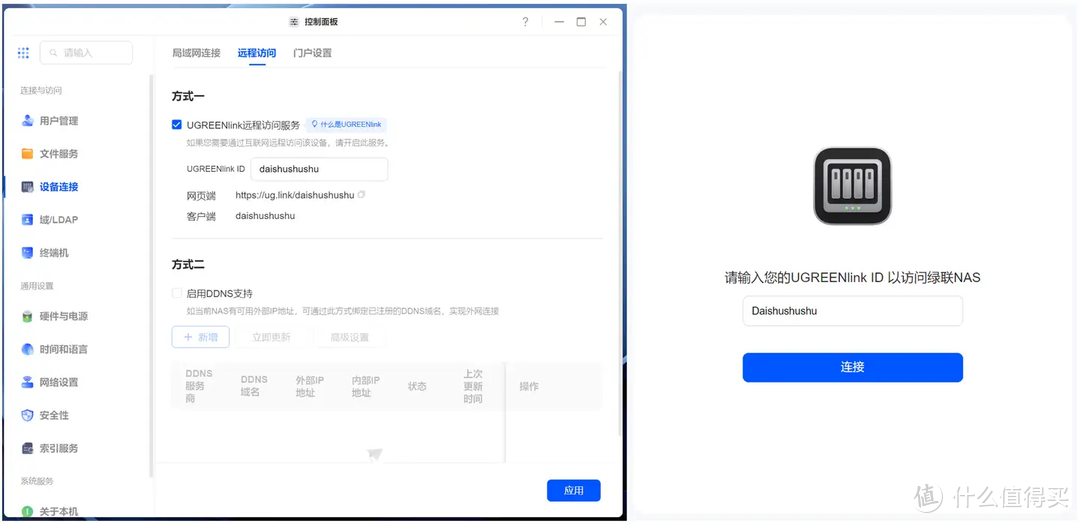Select the Remote Access (远程访问) tab
The width and height of the screenshot is (1080, 523).
tap(257, 52)
